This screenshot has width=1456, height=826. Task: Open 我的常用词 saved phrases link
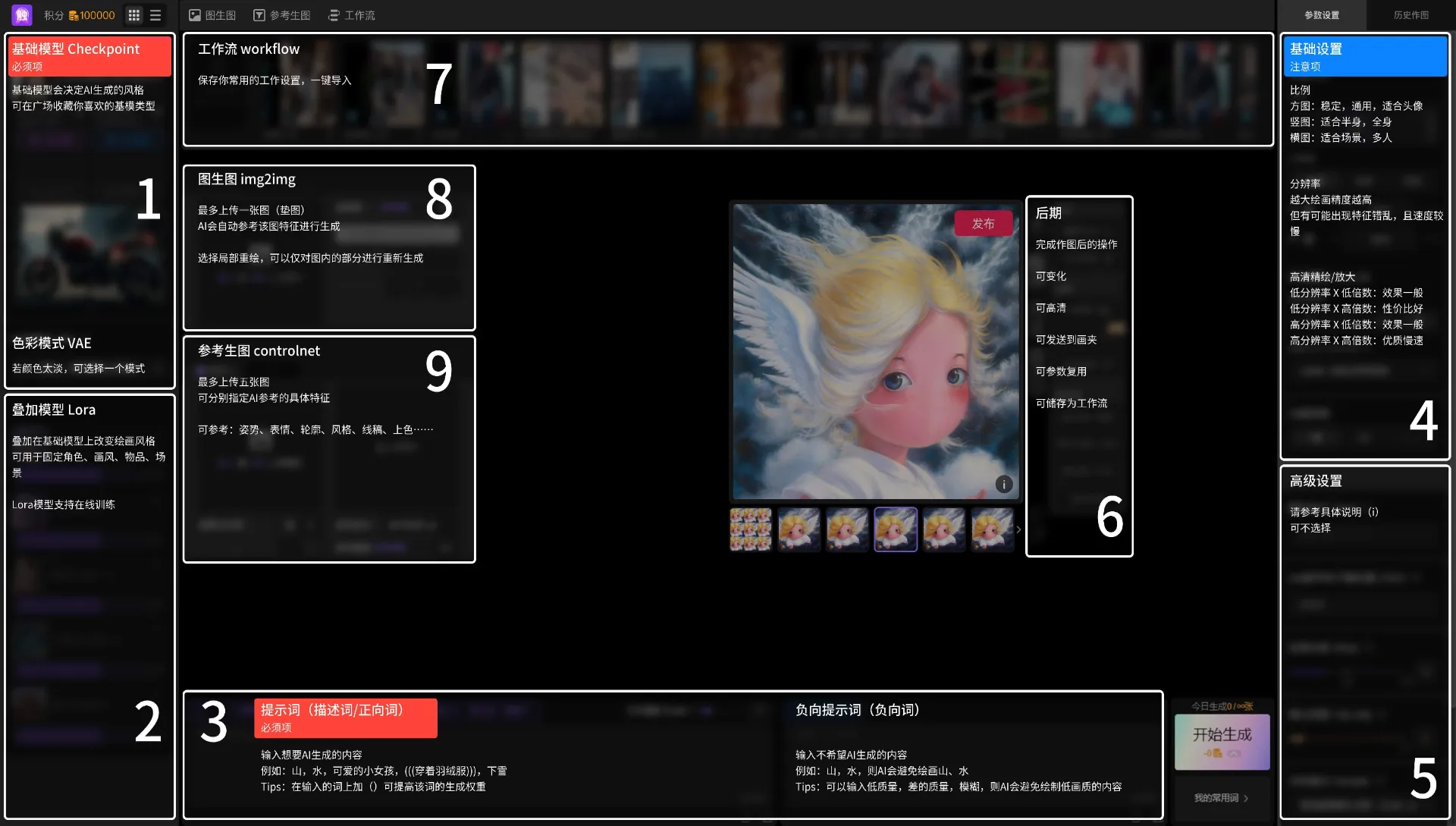click(x=1221, y=798)
